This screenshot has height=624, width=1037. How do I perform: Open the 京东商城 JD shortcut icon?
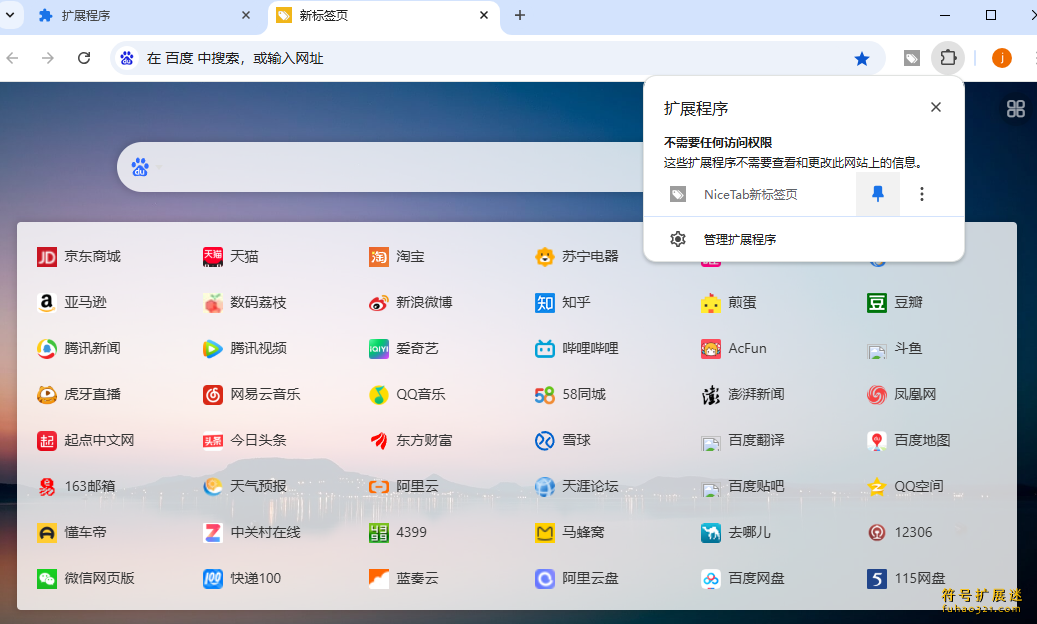click(46, 256)
